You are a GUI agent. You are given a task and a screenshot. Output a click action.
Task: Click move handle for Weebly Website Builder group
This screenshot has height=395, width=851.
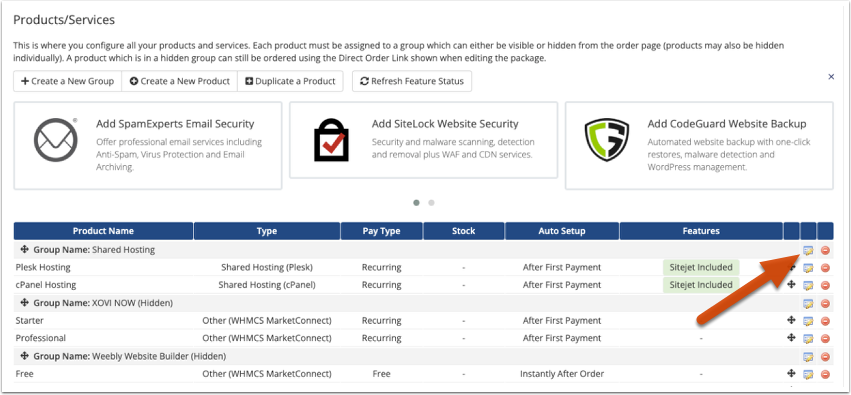pyautogui.click(x=24, y=356)
